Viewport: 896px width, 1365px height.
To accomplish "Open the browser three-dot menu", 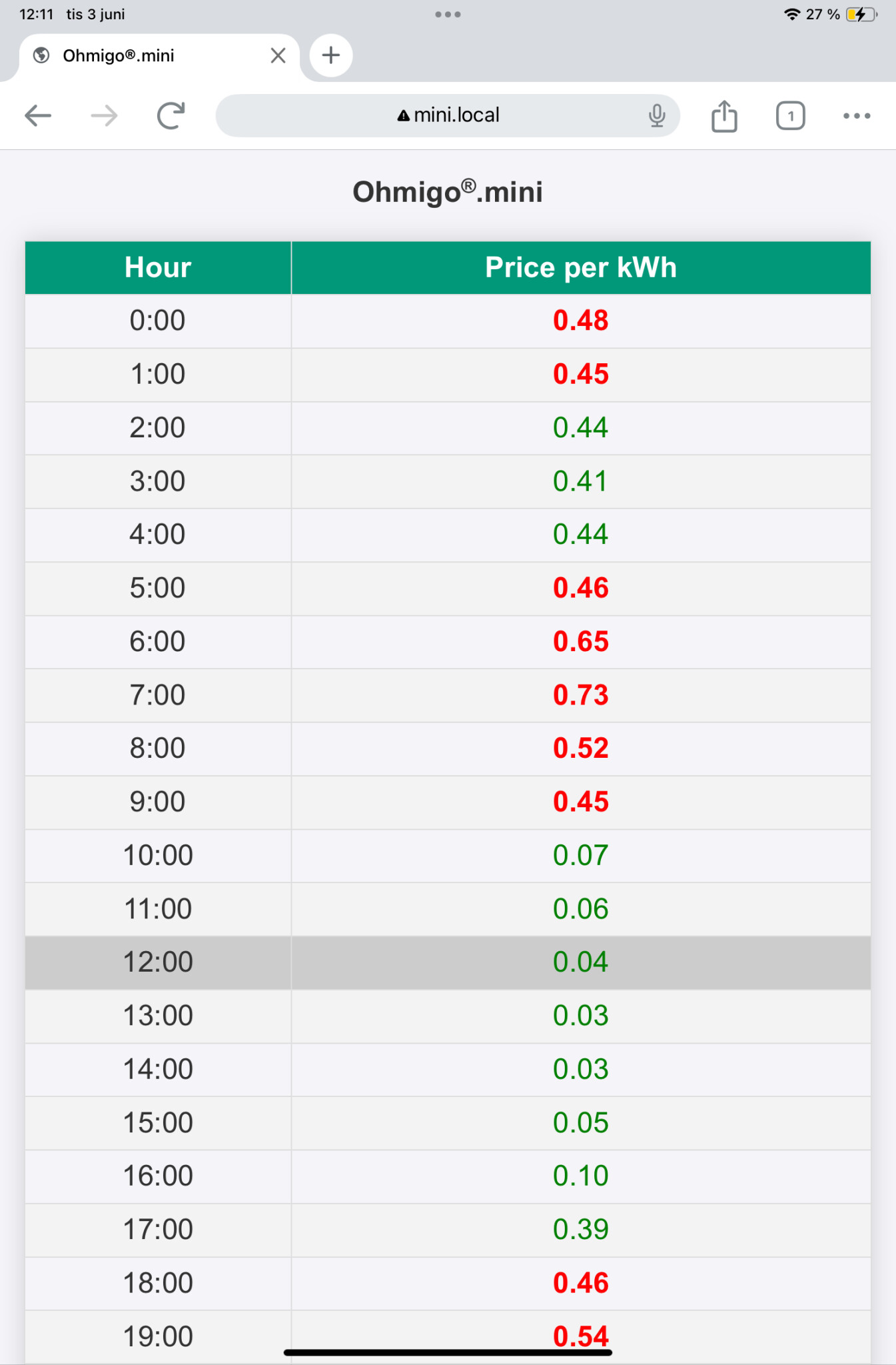I will click(857, 116).
